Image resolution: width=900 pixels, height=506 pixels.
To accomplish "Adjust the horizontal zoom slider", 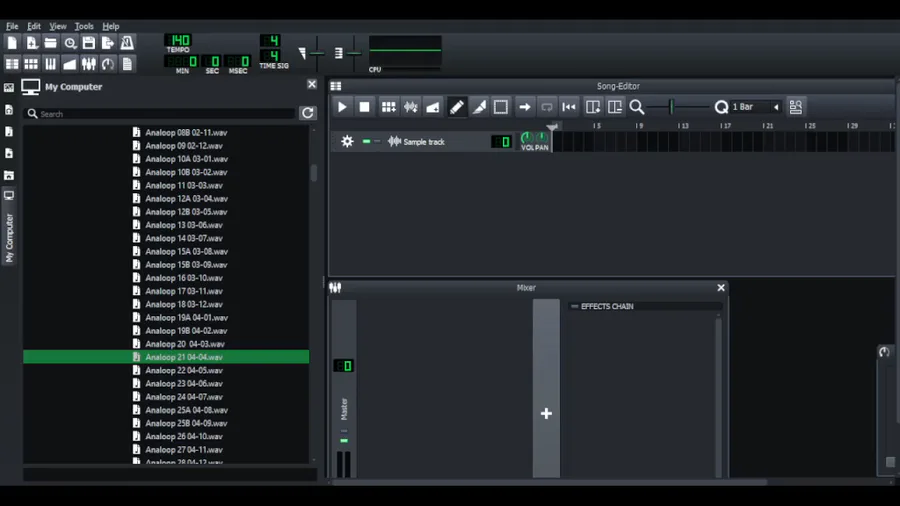I will tap(677, 107).
